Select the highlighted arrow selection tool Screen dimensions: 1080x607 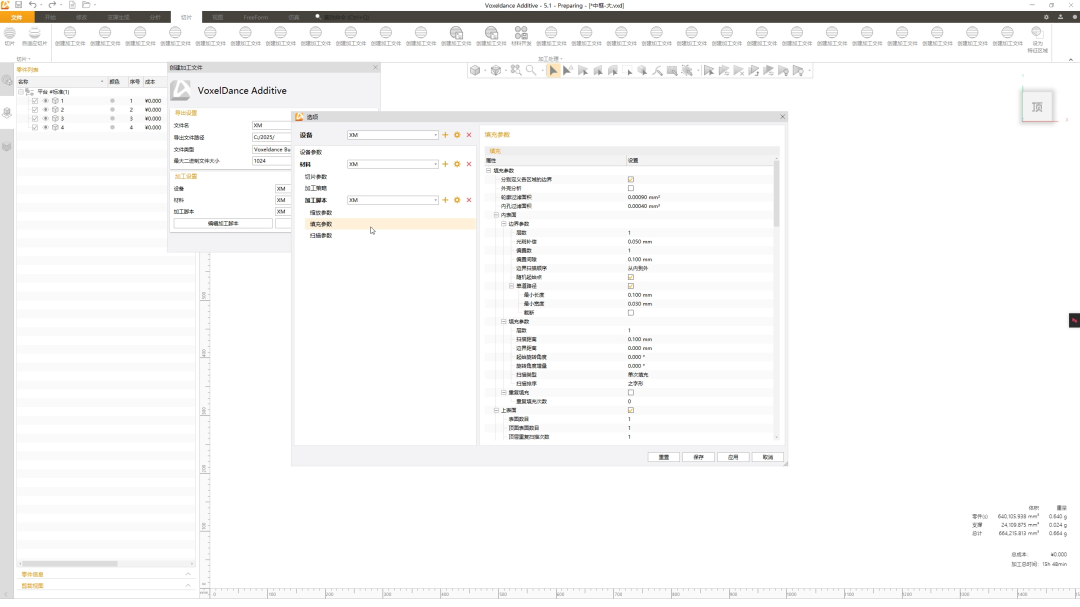(553, 70)
